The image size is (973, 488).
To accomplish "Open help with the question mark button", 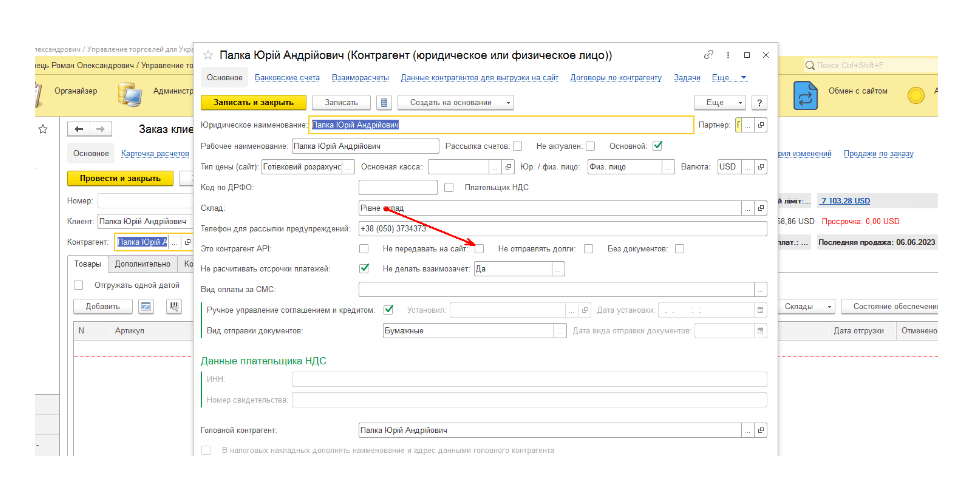I will point(758,102).
